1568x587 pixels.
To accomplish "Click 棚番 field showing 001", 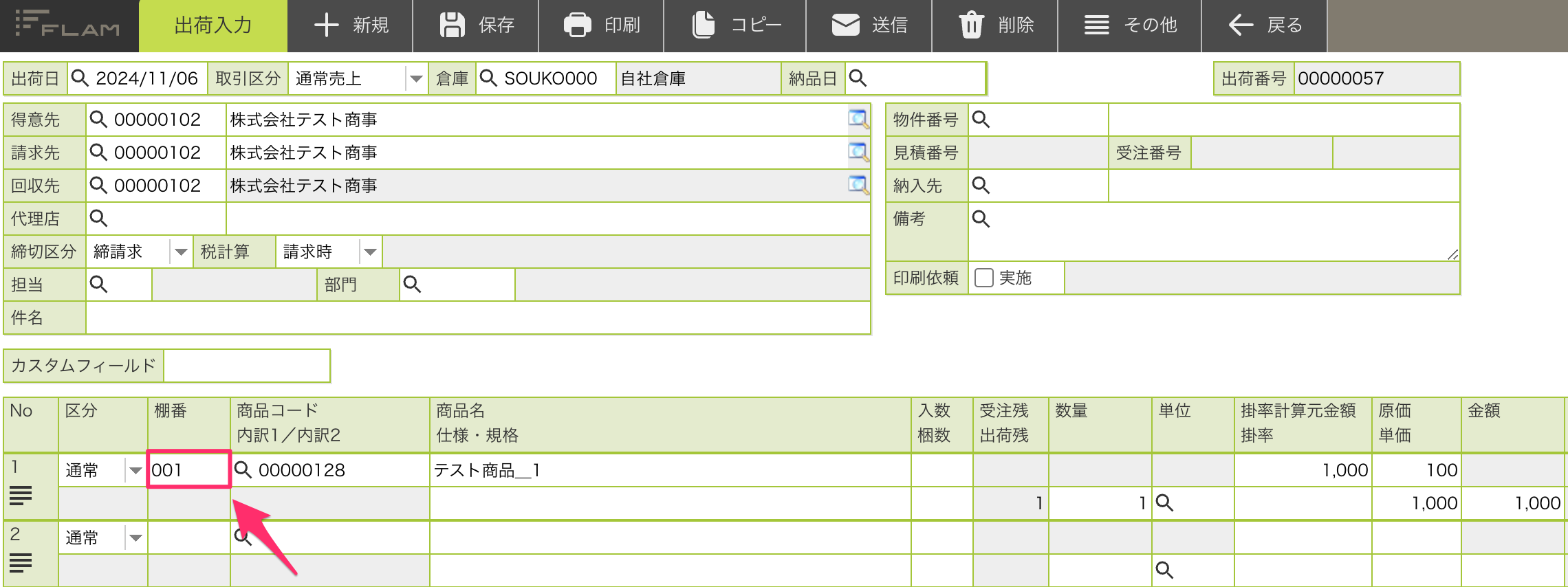I will (x=189, y=470).
